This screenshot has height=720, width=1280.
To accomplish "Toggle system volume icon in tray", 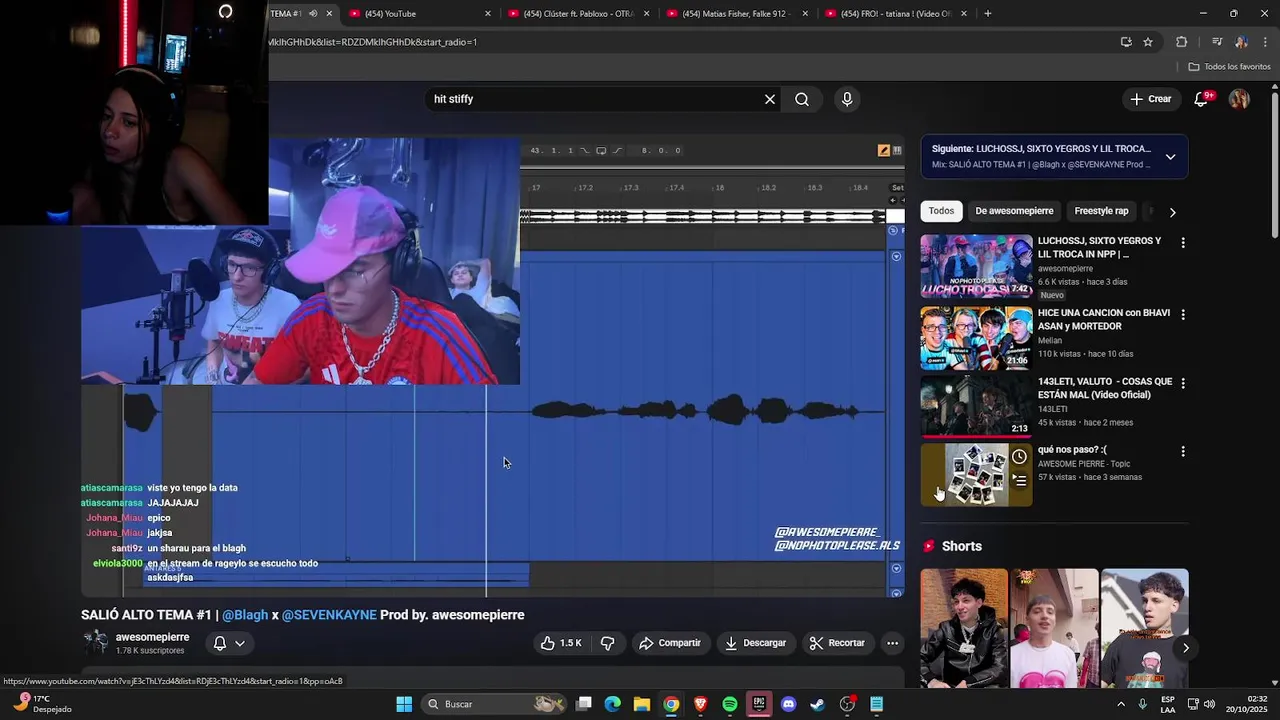I will click(1209, 704).
